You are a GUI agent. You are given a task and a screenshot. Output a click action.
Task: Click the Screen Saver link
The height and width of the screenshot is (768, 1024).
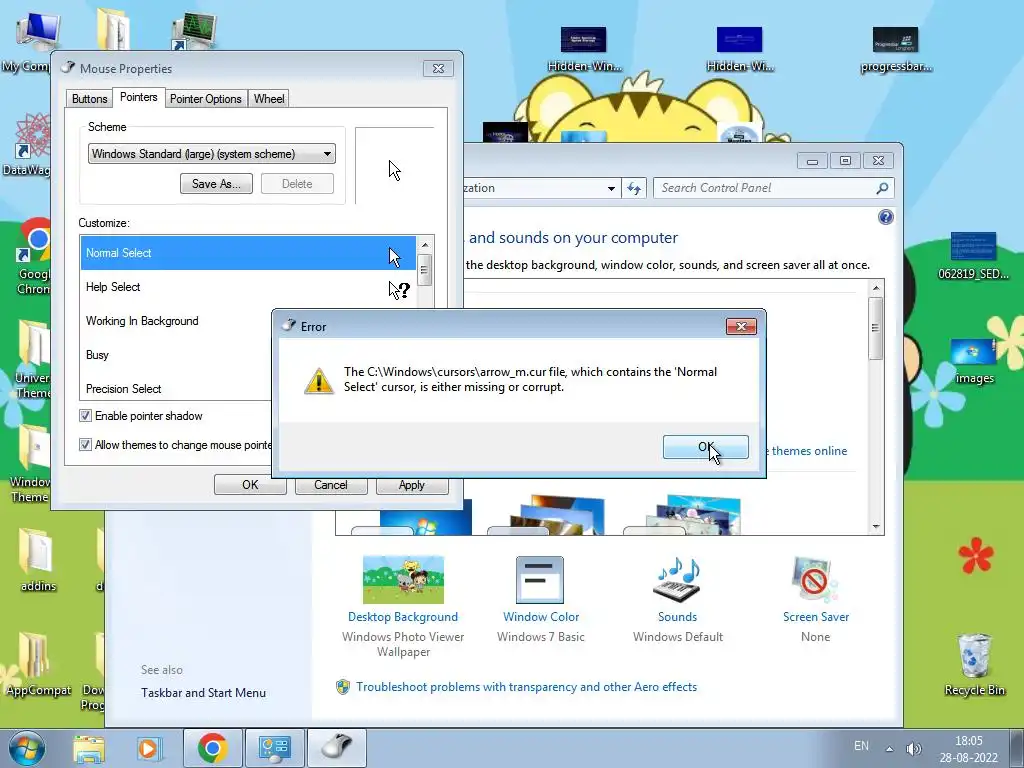[816, 616]
